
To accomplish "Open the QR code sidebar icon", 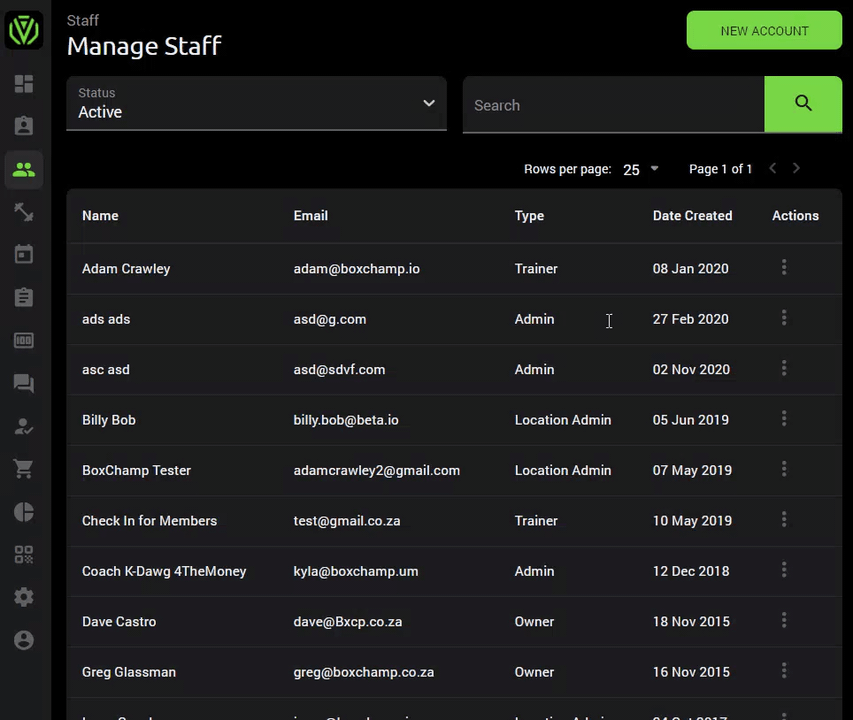I will point(24,555).
